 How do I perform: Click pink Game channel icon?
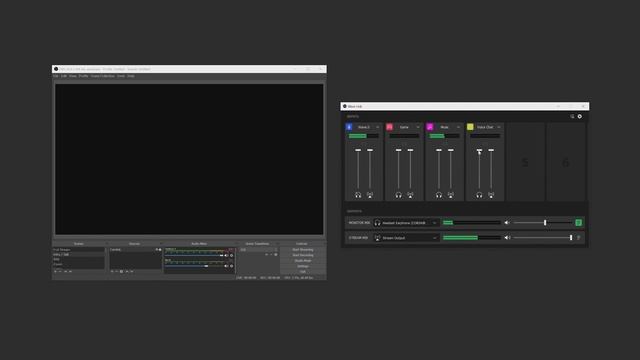pyautogui.click(x=389, y=127)
